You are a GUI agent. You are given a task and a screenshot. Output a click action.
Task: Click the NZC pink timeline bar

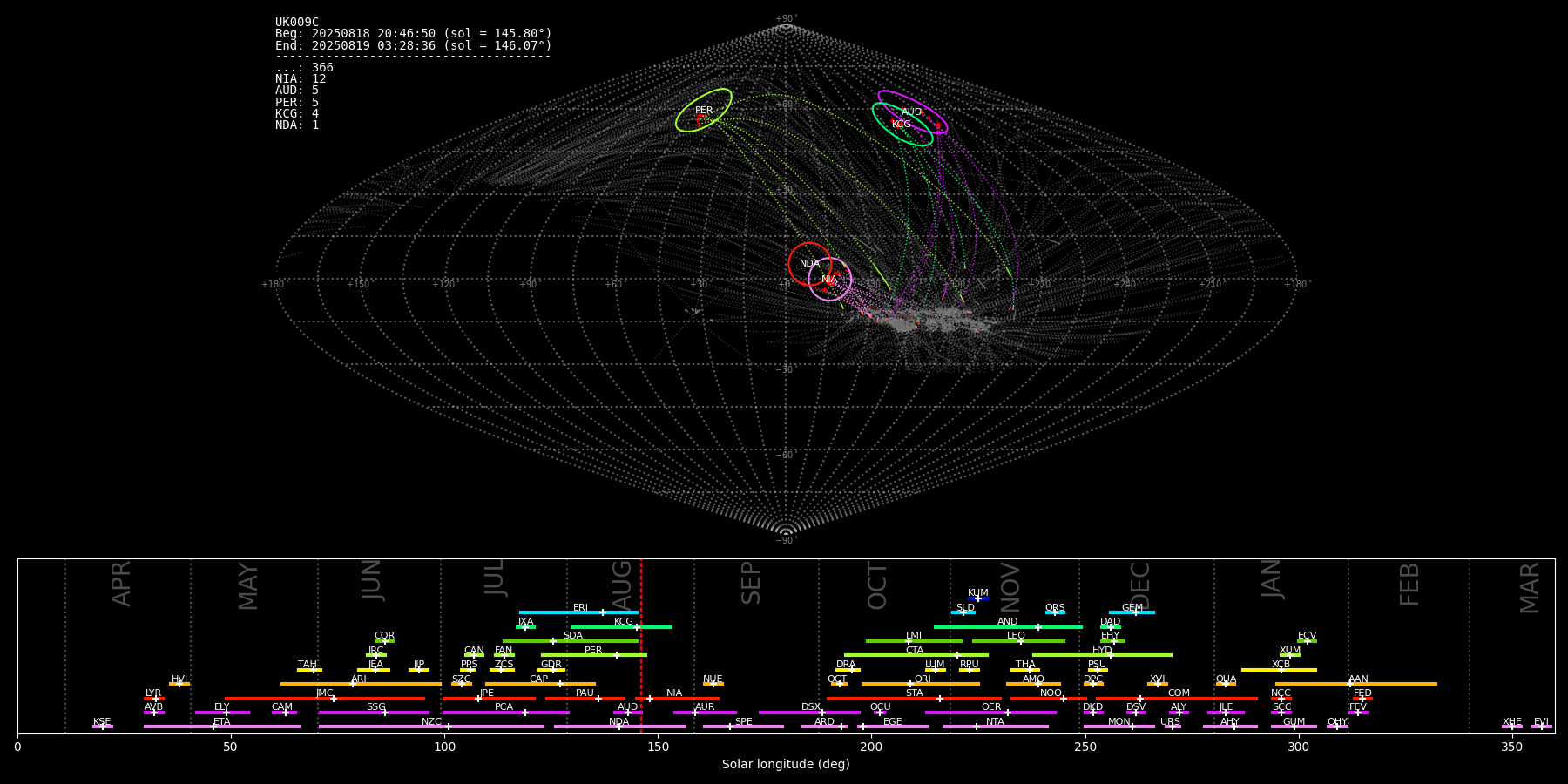pyautogui.click(x=431, y=727)
